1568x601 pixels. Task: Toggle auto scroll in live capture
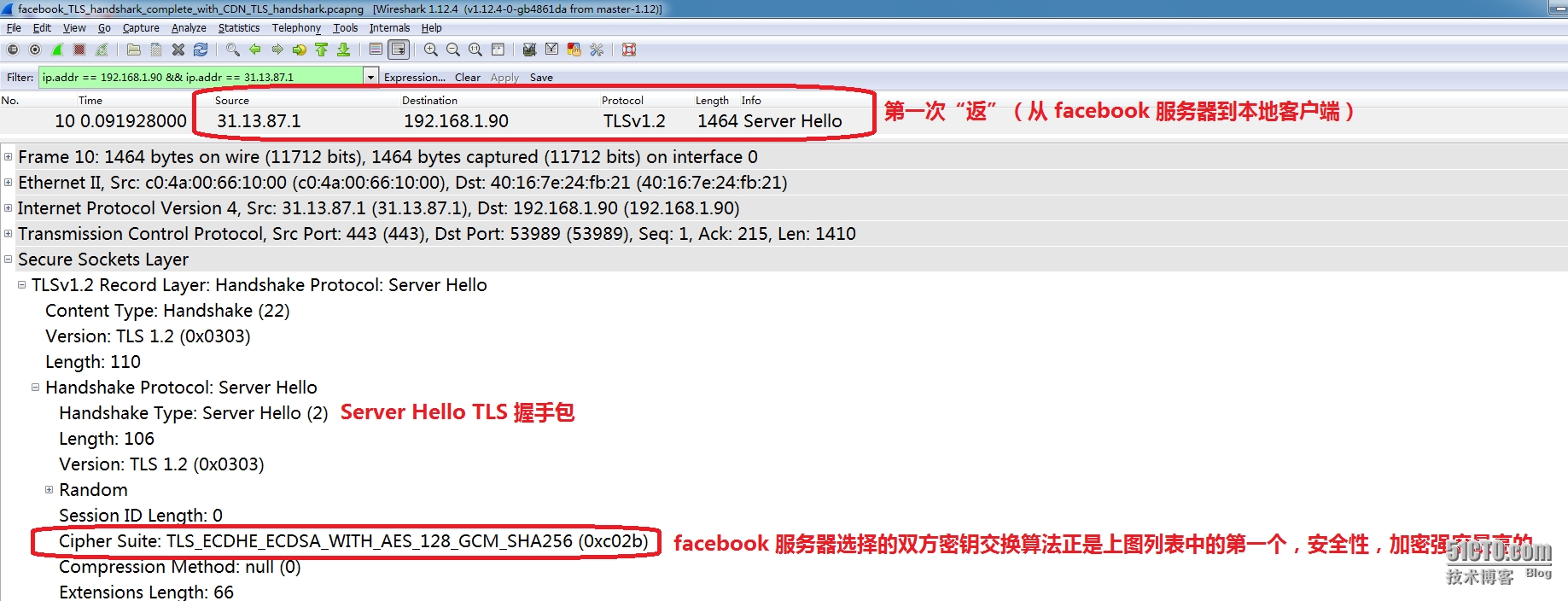click(x=399, y=50)
